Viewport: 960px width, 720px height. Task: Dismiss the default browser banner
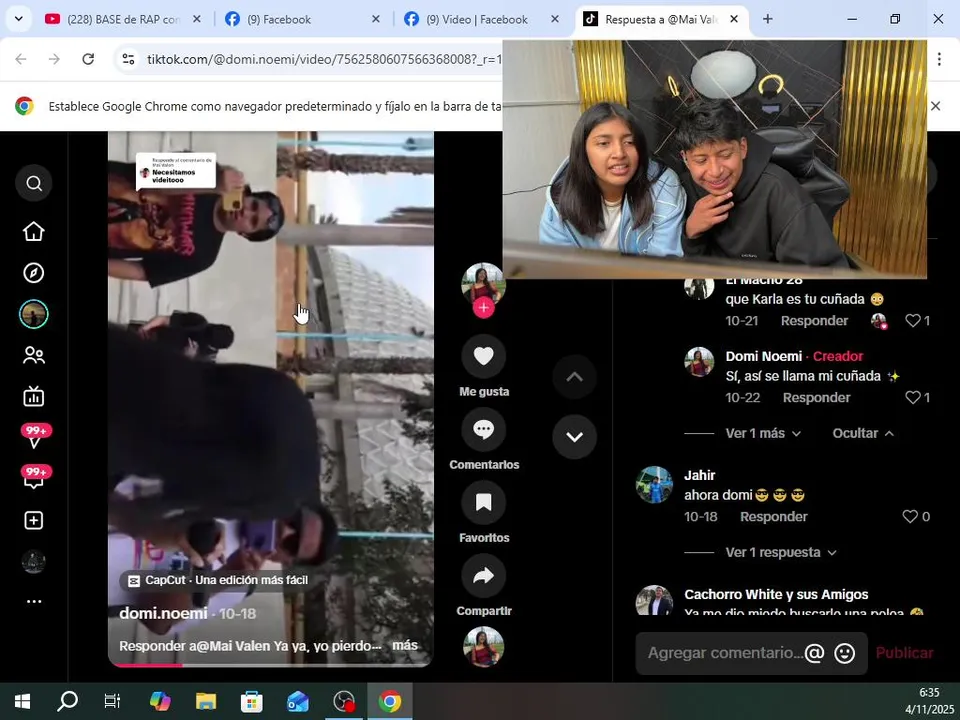(936, 106)
